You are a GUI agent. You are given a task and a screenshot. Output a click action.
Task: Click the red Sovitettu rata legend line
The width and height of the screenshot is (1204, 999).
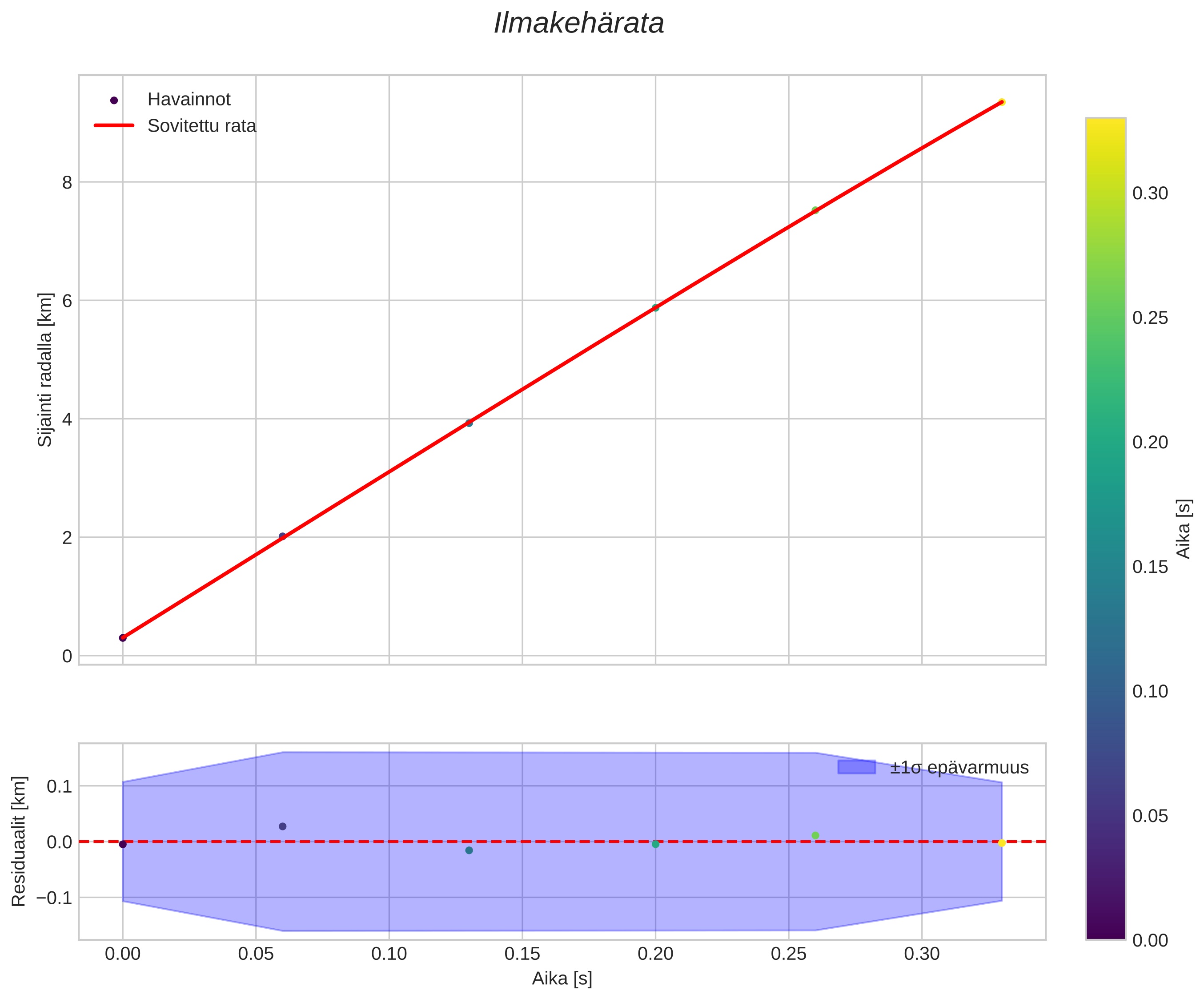(x=113, y=125)
